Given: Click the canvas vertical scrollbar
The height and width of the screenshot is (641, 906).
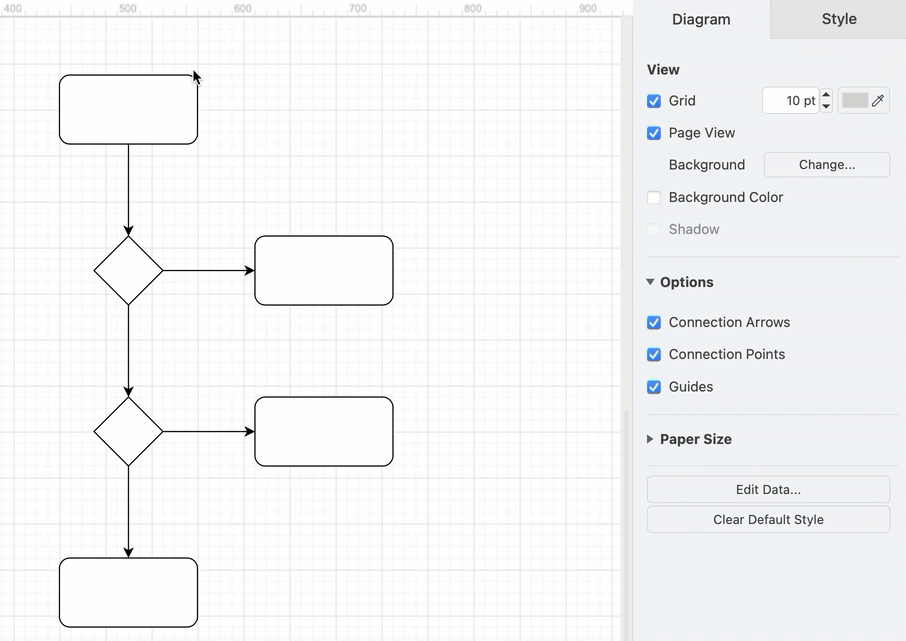Looking at the screenshot, I should click(x=626, y=525).
